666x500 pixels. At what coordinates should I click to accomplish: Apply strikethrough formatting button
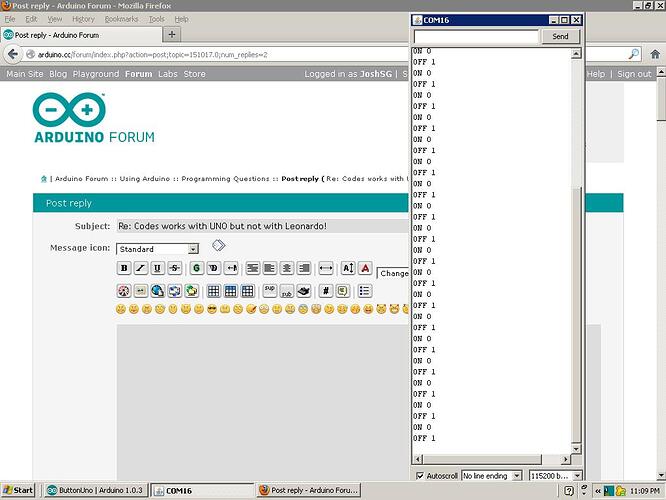coord(175,268)
